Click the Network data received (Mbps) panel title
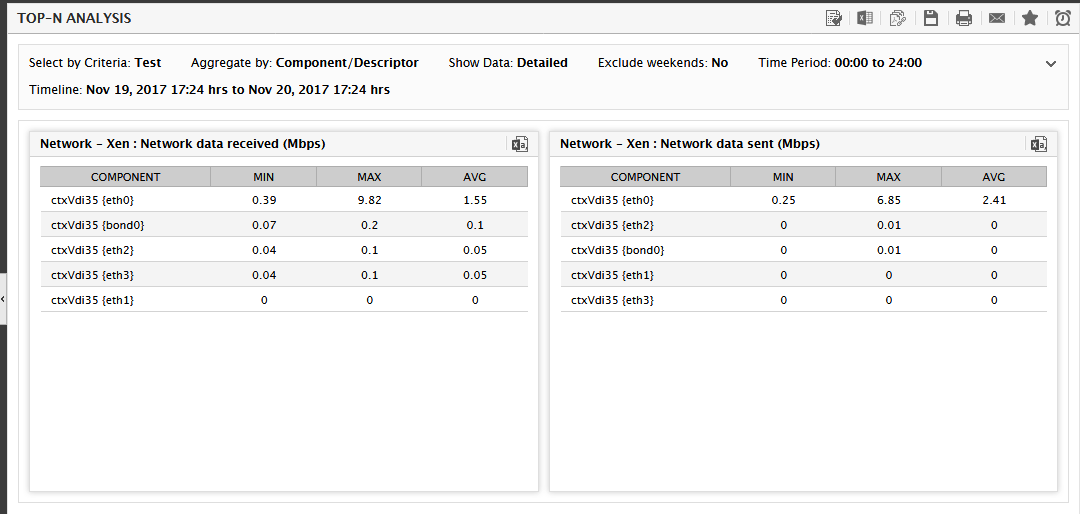The image size is (1080, 514). coord(183,144)
